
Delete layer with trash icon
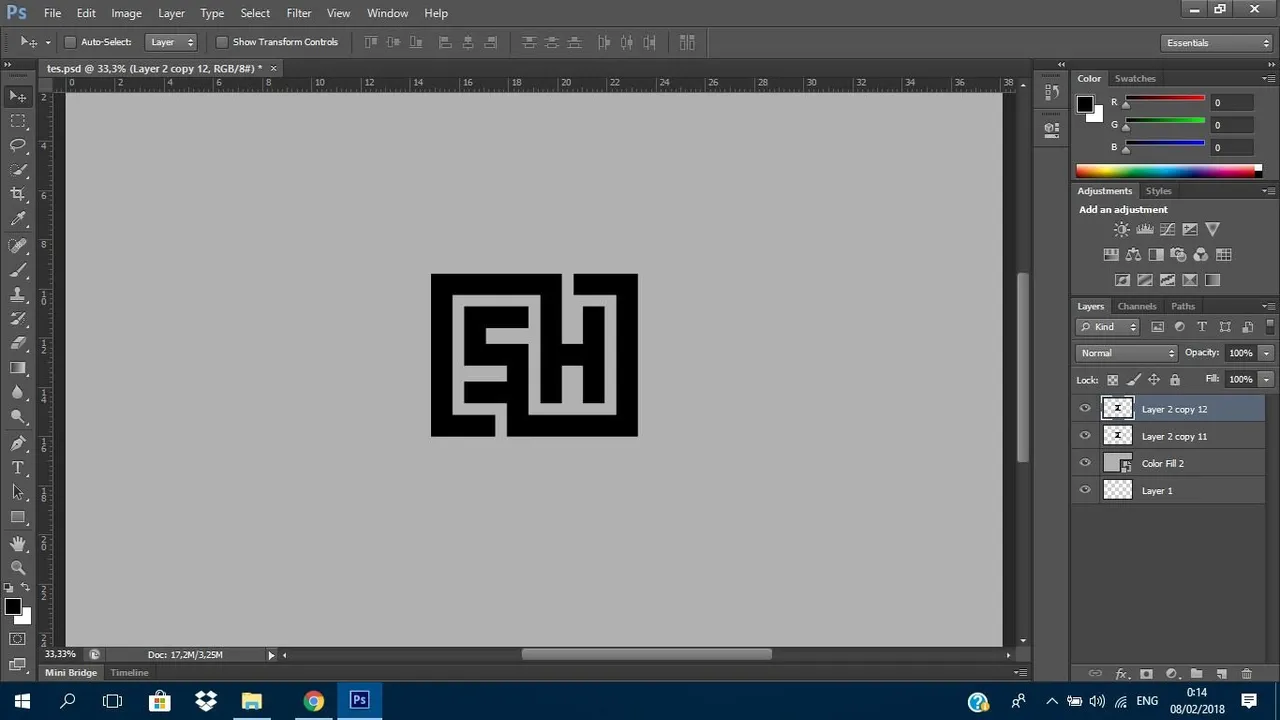pos(1246,674)
